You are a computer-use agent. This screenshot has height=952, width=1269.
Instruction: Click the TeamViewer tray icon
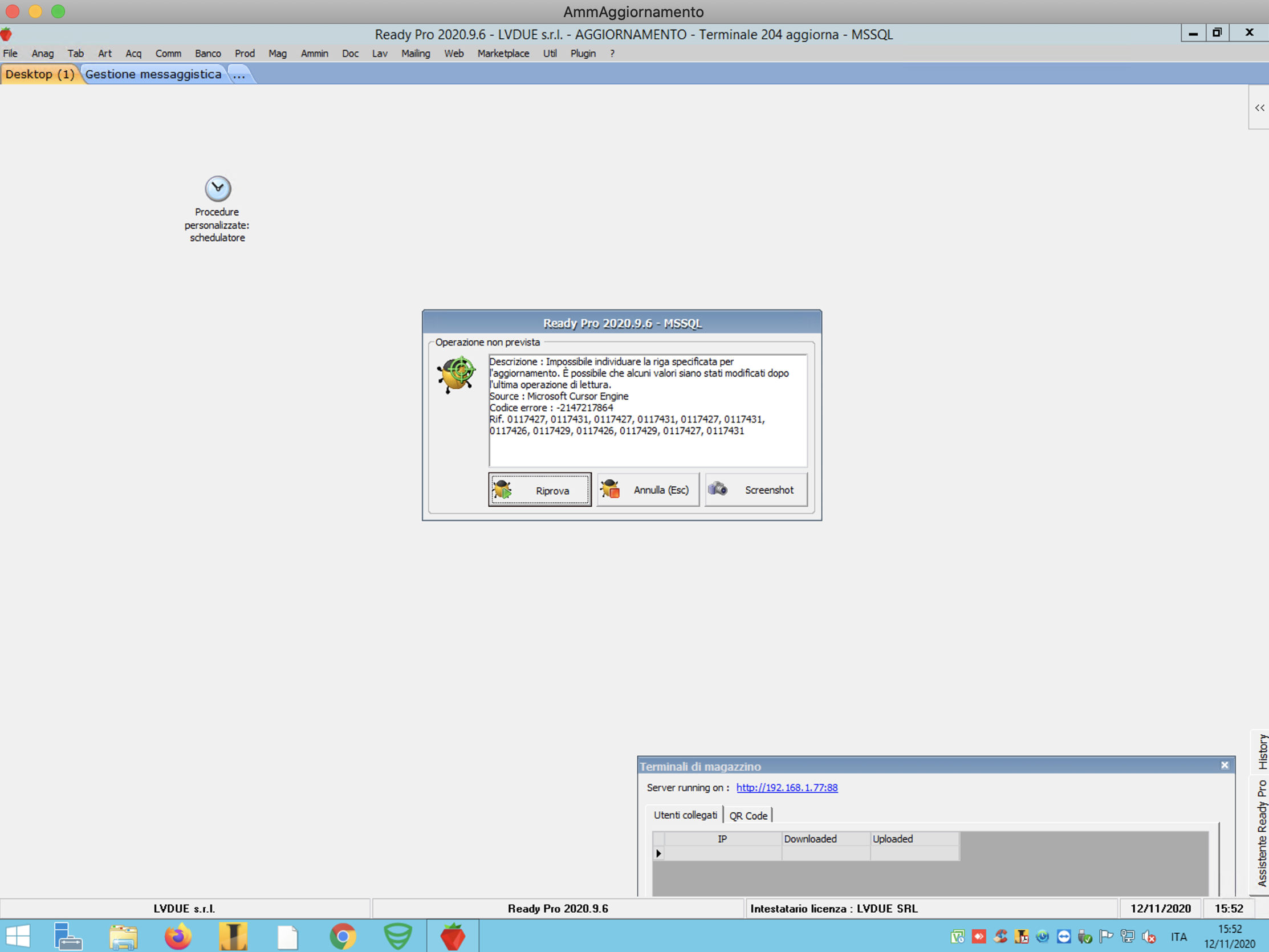point(1064,937)
